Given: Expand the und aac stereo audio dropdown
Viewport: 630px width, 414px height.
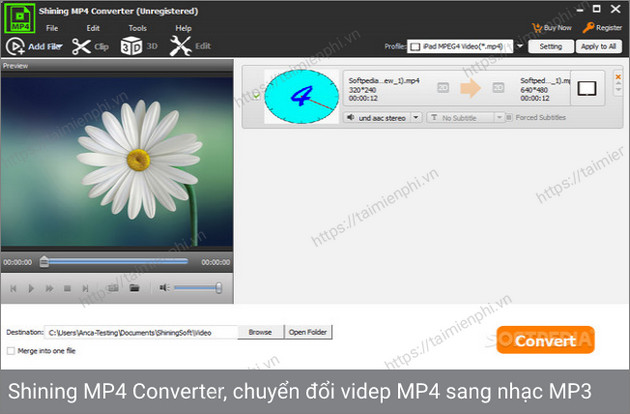Looking at the screenshot, I should pyautogui.click(x=416, y=117).
